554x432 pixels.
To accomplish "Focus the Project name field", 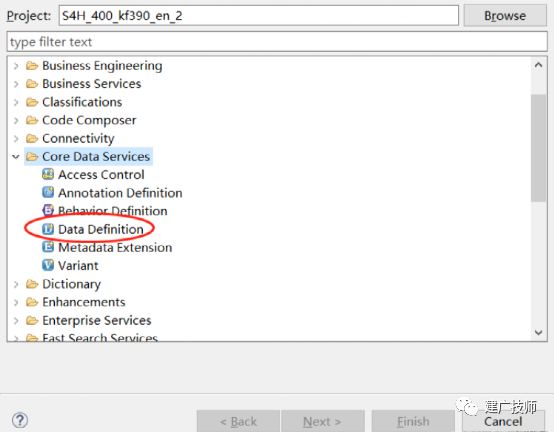I will 259,16.
